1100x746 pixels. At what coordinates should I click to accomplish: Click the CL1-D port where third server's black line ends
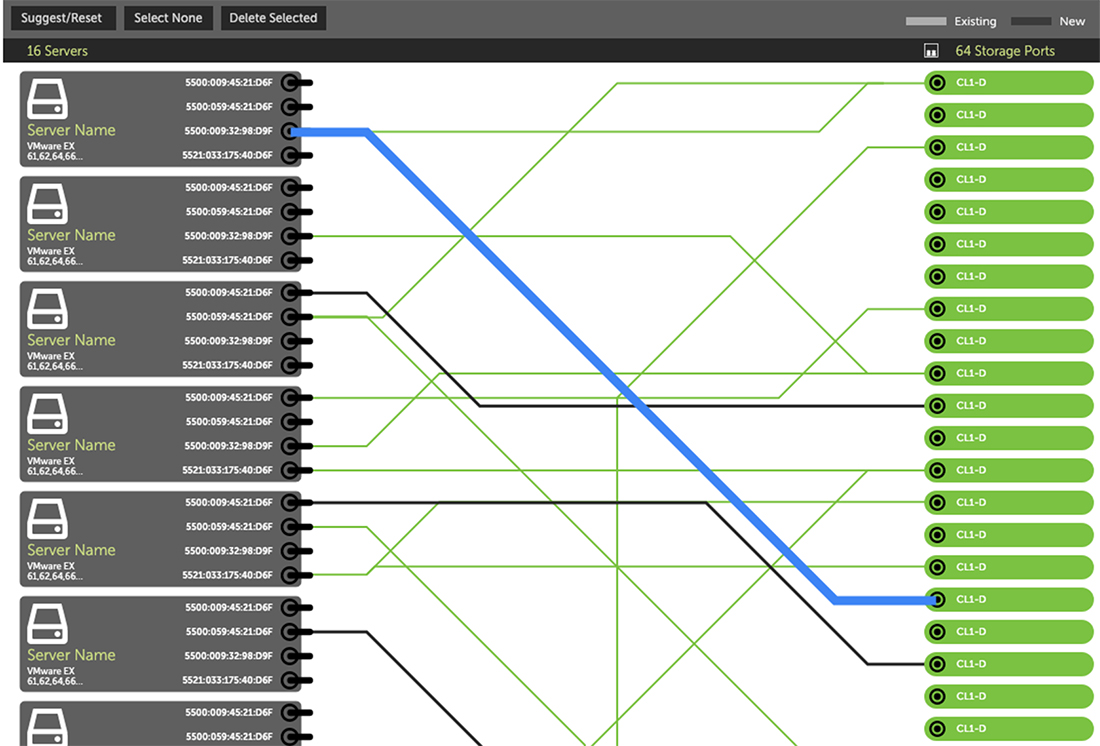coord(1009,406)
